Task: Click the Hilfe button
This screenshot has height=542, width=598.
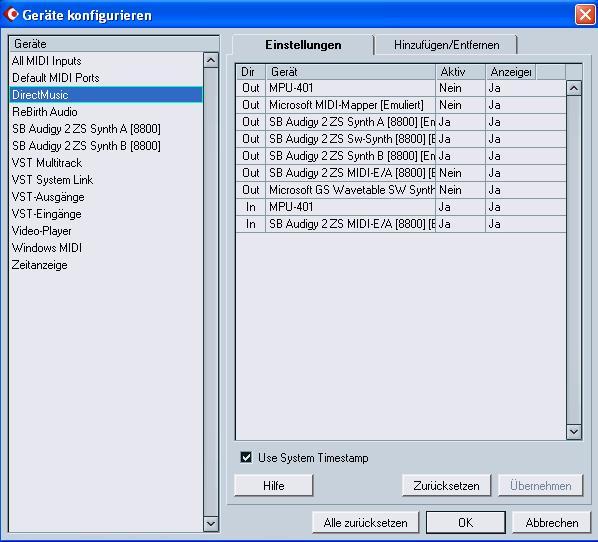Action: click(273, 486)
